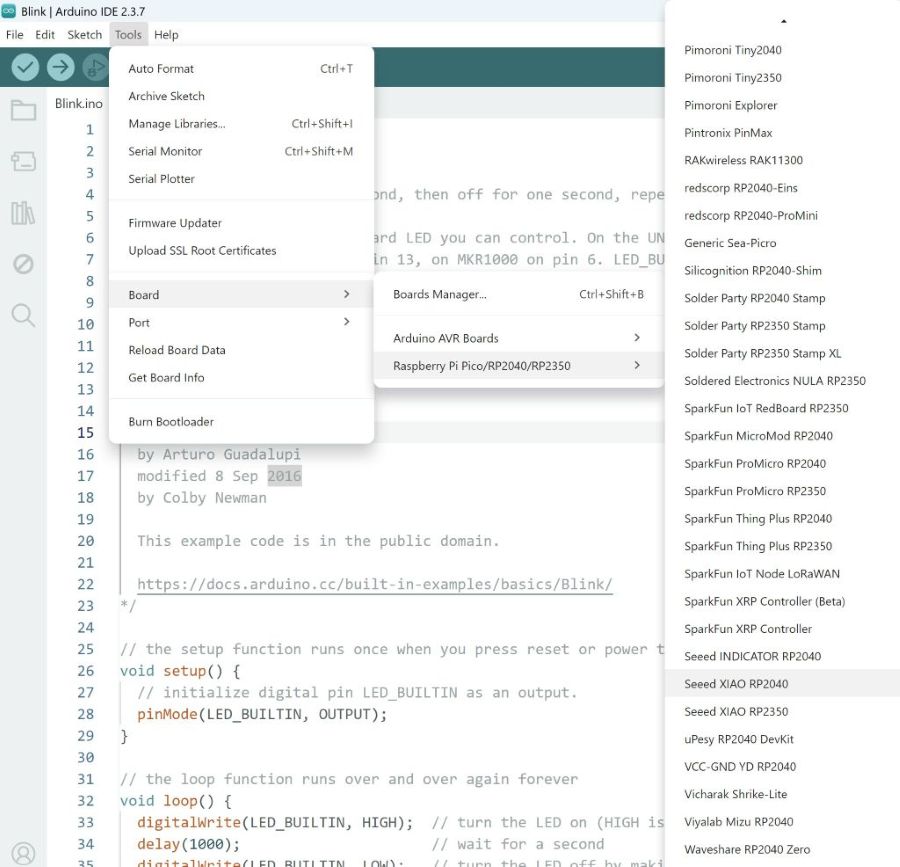Choose Auto Format from Tools menu

[241, 69]
